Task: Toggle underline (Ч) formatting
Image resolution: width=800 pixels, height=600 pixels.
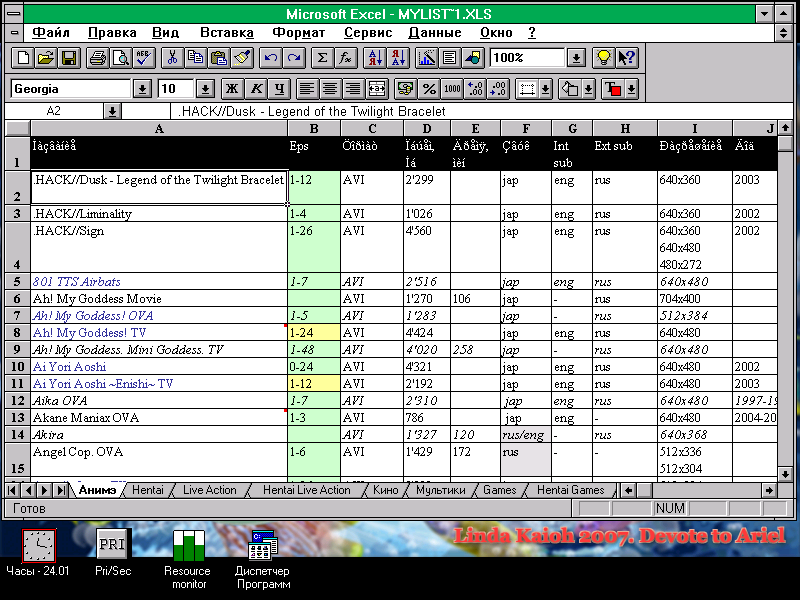Action: point(279,89)
